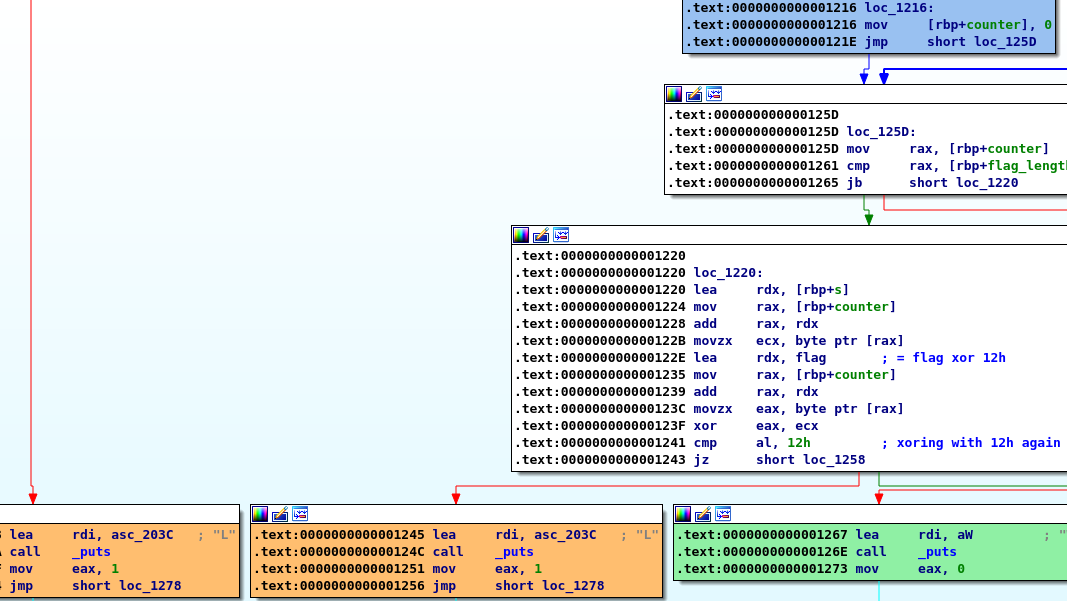Click the pencil icon on the green block at 1267

click(x=703, y=514)
